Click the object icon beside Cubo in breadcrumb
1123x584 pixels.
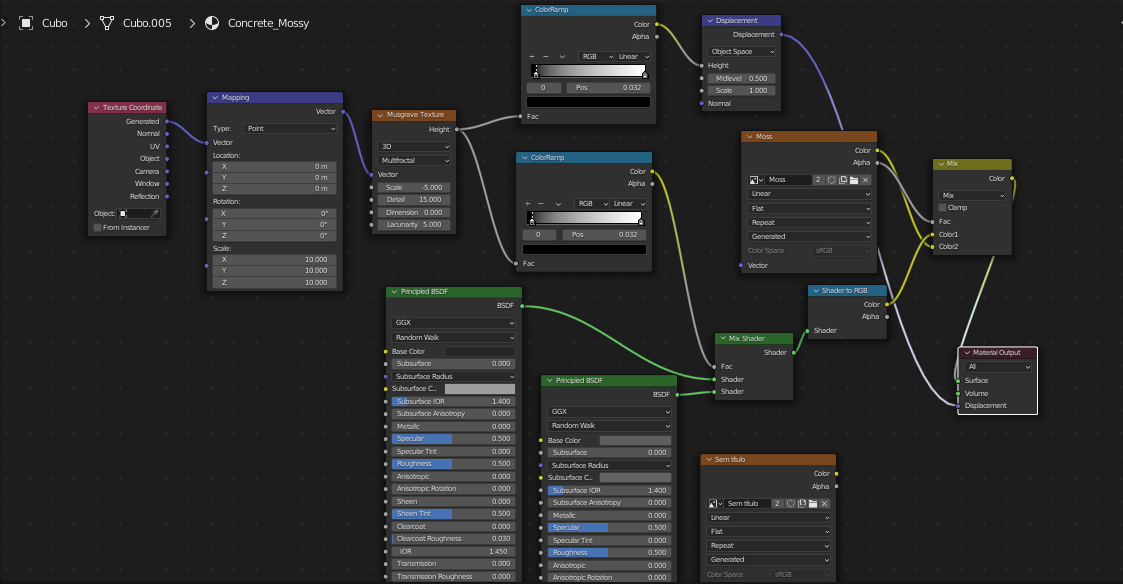[26, 23]
